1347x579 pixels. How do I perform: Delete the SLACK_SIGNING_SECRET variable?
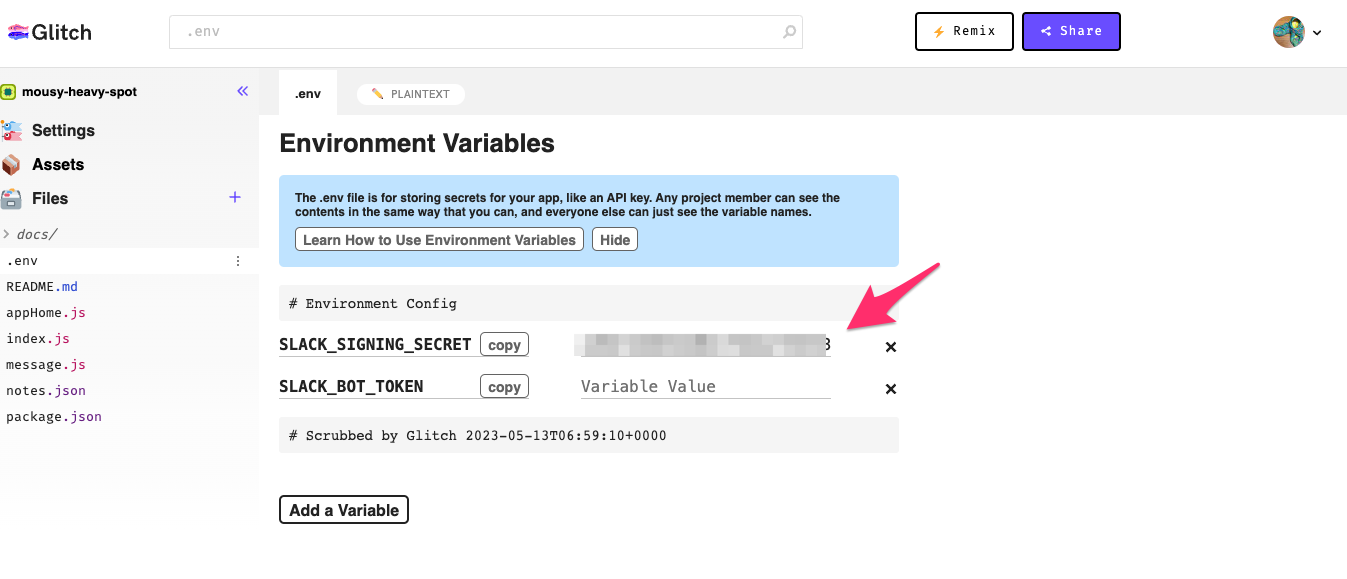coord(890,347)
